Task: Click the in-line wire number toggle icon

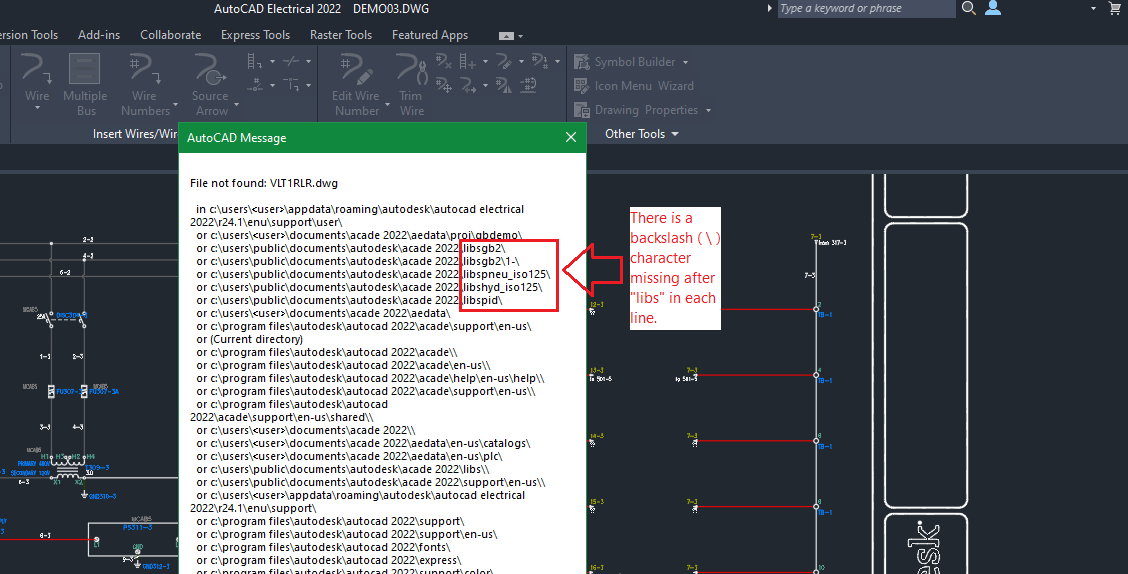Action: coord(529,86)
